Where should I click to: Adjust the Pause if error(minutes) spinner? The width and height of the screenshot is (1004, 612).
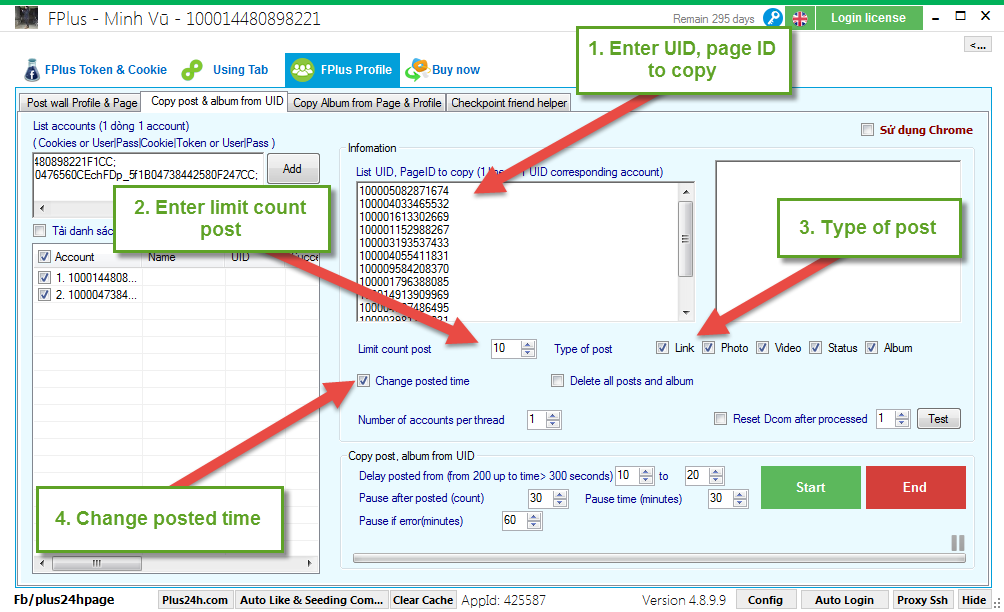click(x=534, y=521)
